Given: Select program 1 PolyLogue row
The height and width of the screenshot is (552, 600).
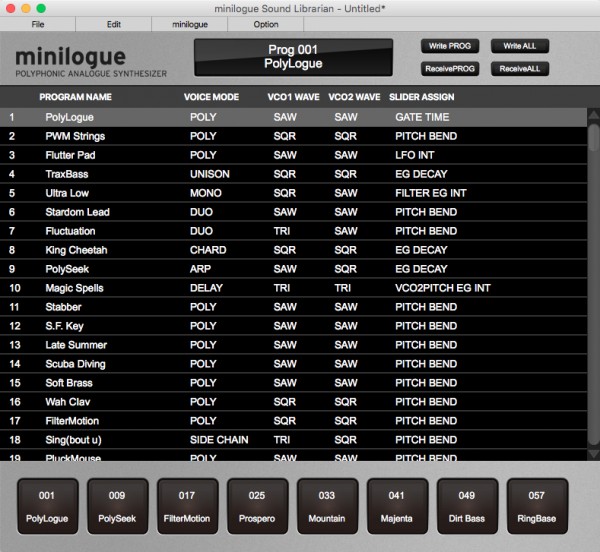Looking at the screenshot, I should [293, 117].
